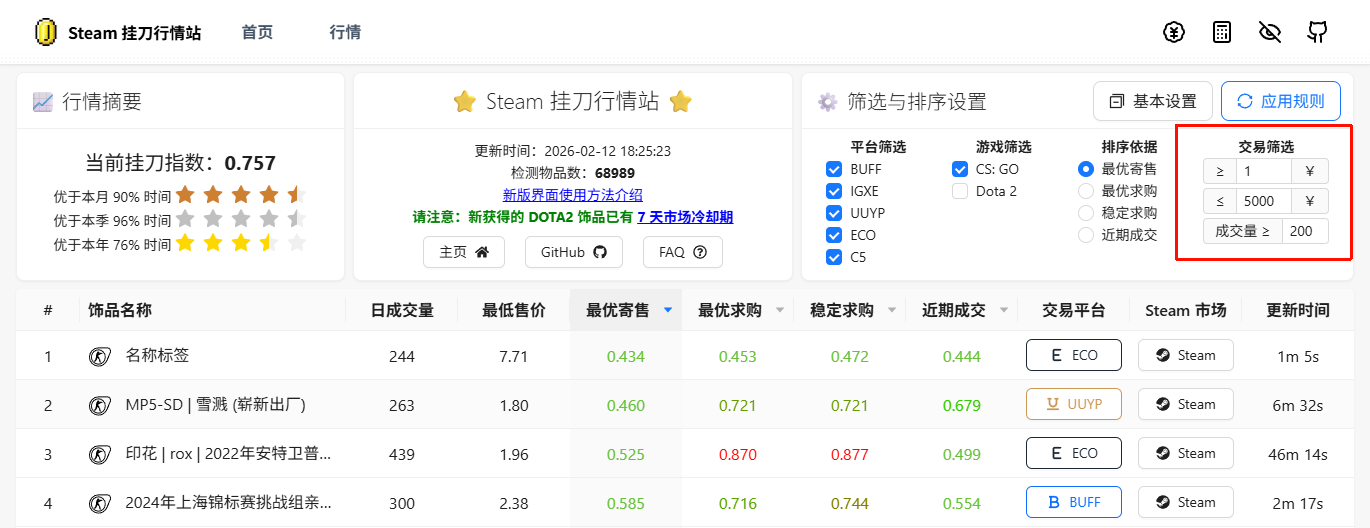
Task: Open the GitHub cat icon in header
Action: click(x=1318, y=32)
